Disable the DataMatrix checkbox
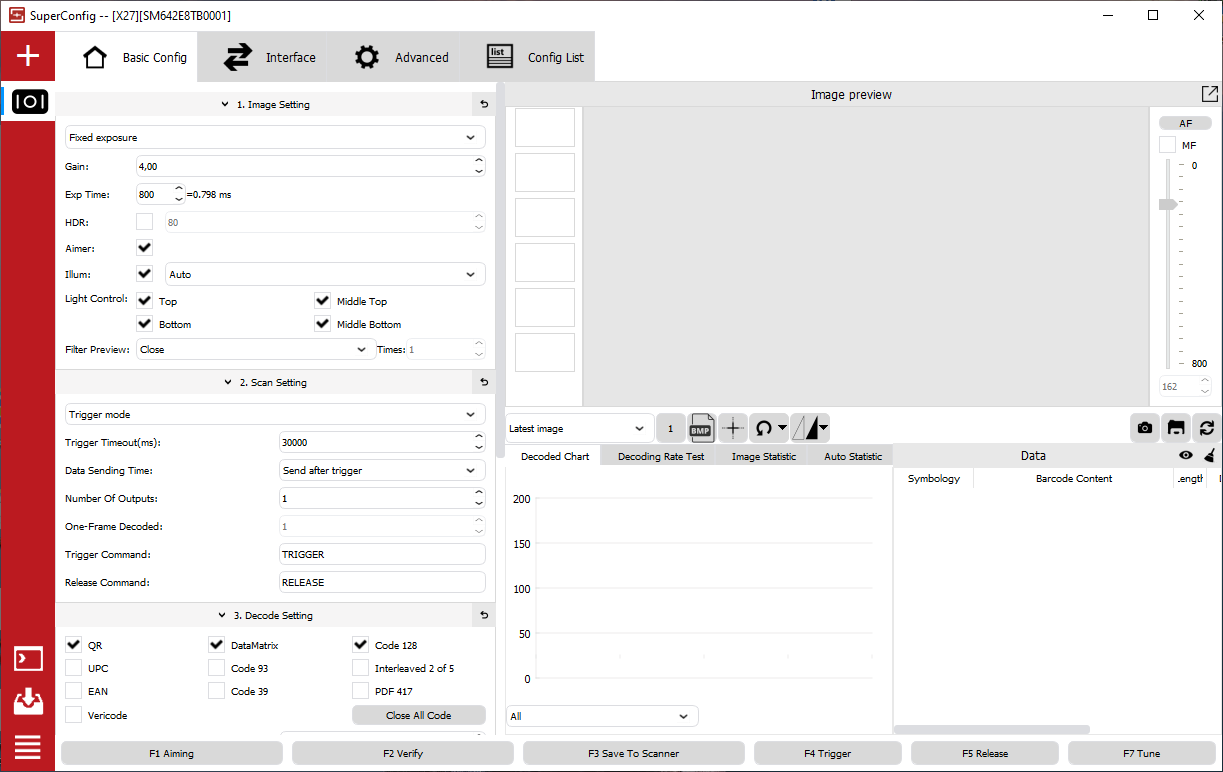Screen dimensions: 1223x772 tap(217, 645)
